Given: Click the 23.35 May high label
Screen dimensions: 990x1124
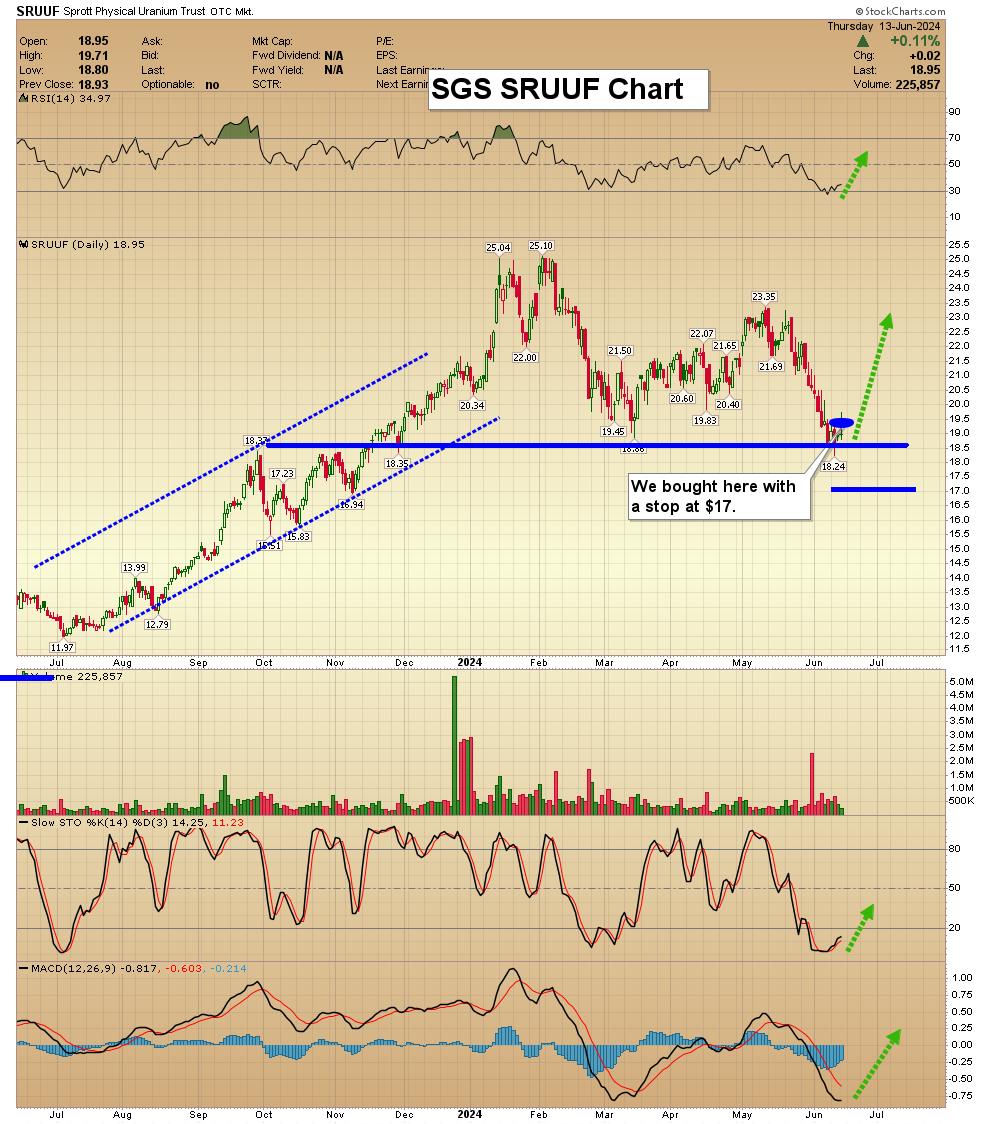Looking at the screenshot, I should [763, 296].
